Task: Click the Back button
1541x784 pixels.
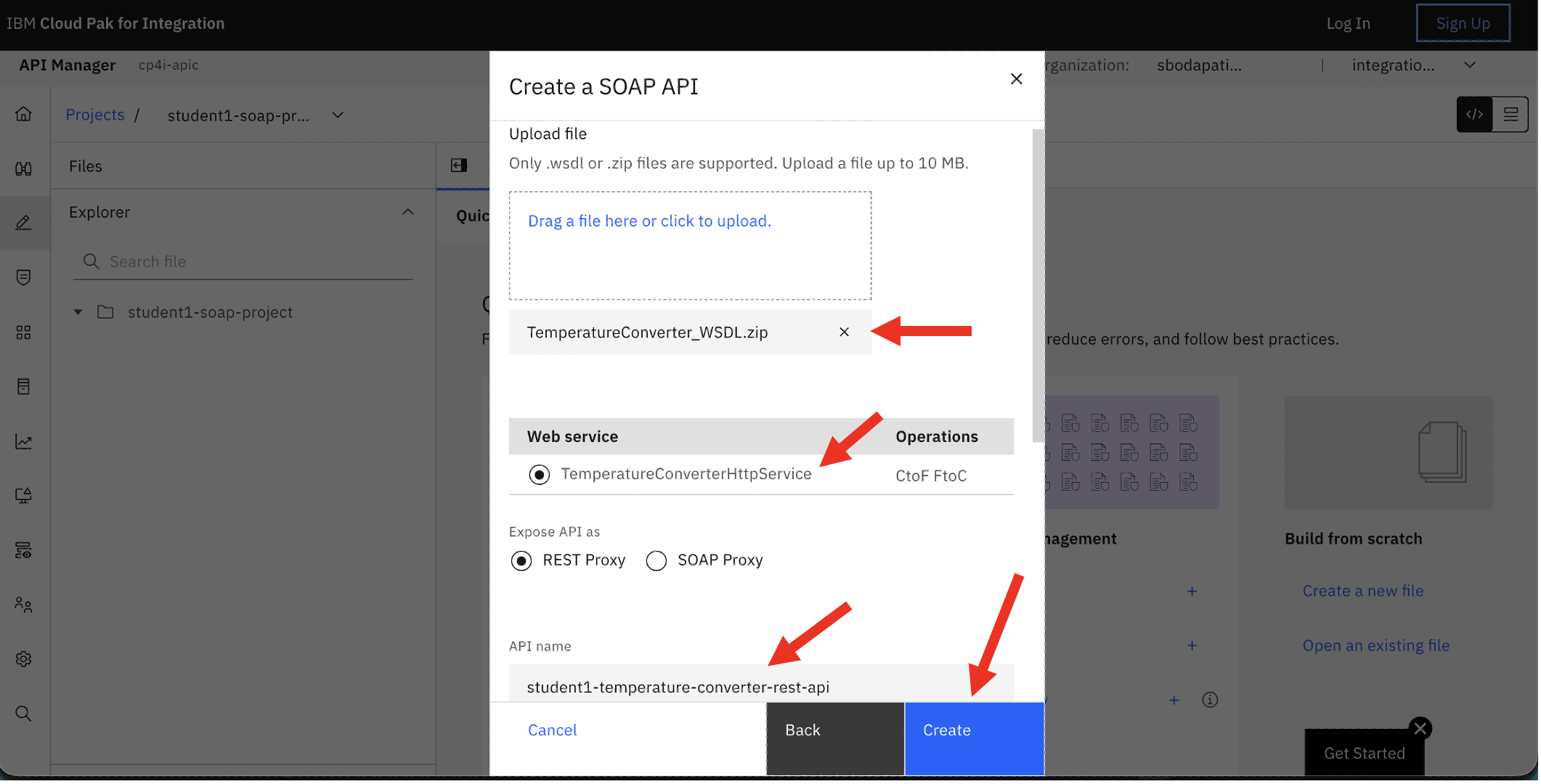Action: [837, 740]
